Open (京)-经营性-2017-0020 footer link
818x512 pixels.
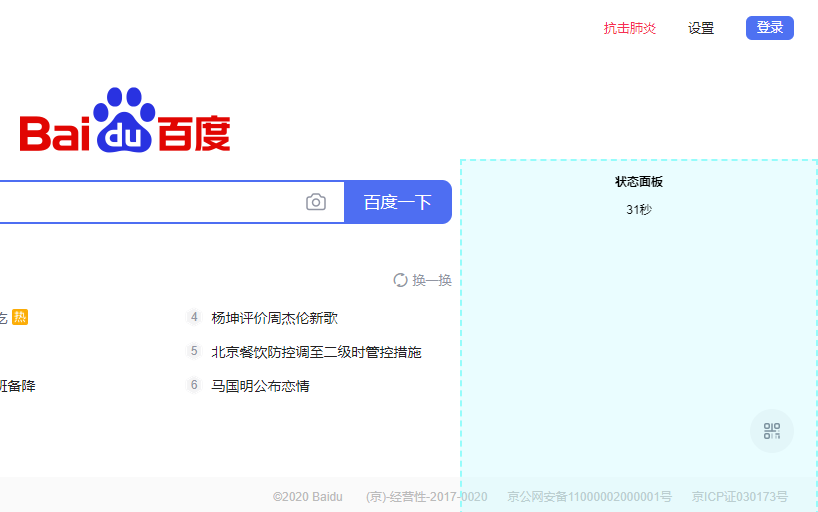click(x=427, y=497)
